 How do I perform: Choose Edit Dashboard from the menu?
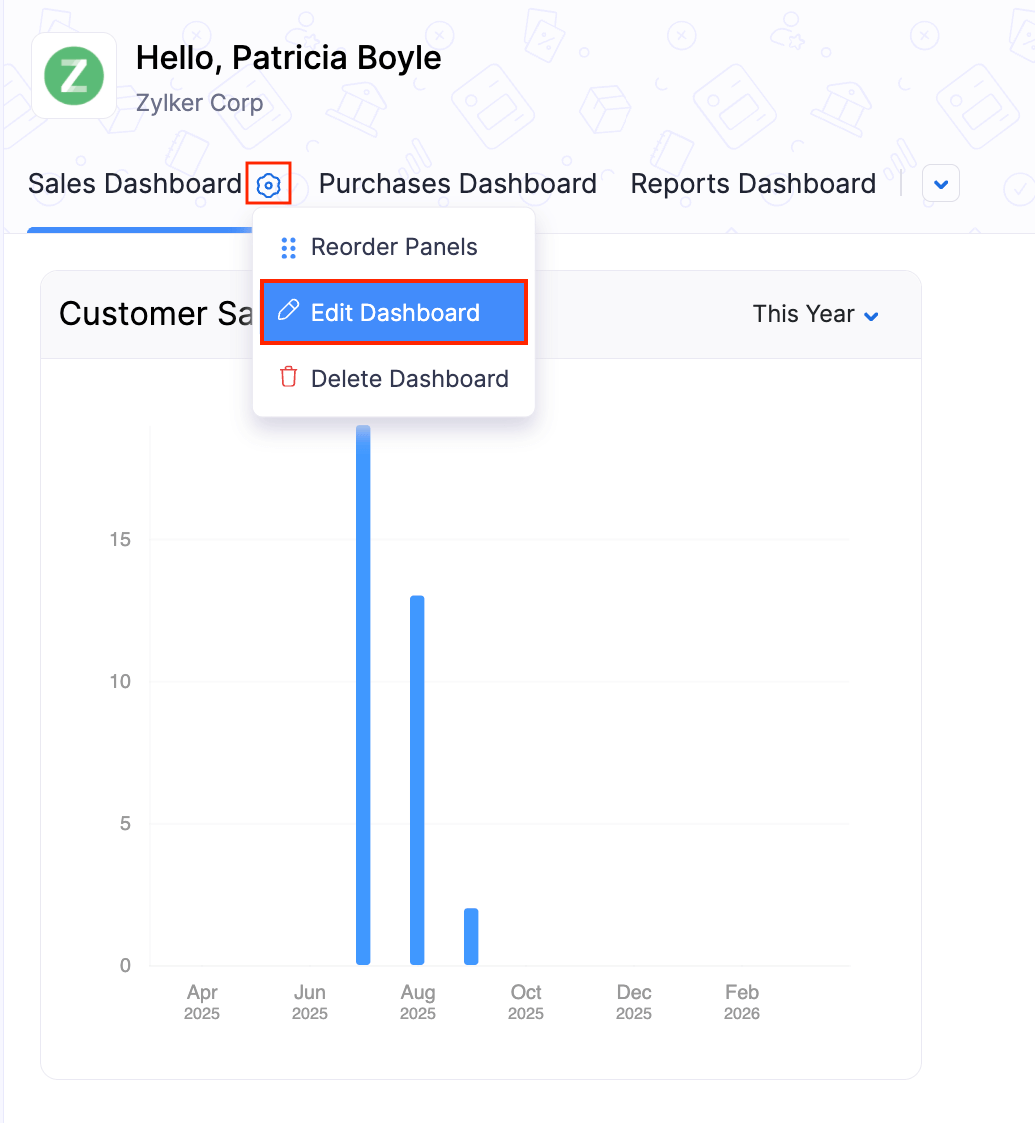[393, 312]
